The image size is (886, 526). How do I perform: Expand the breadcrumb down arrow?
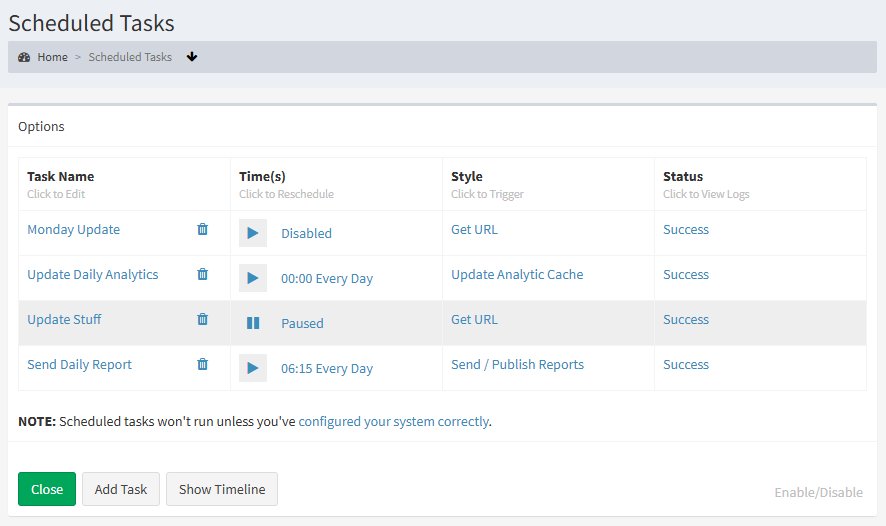pos(192,57)
